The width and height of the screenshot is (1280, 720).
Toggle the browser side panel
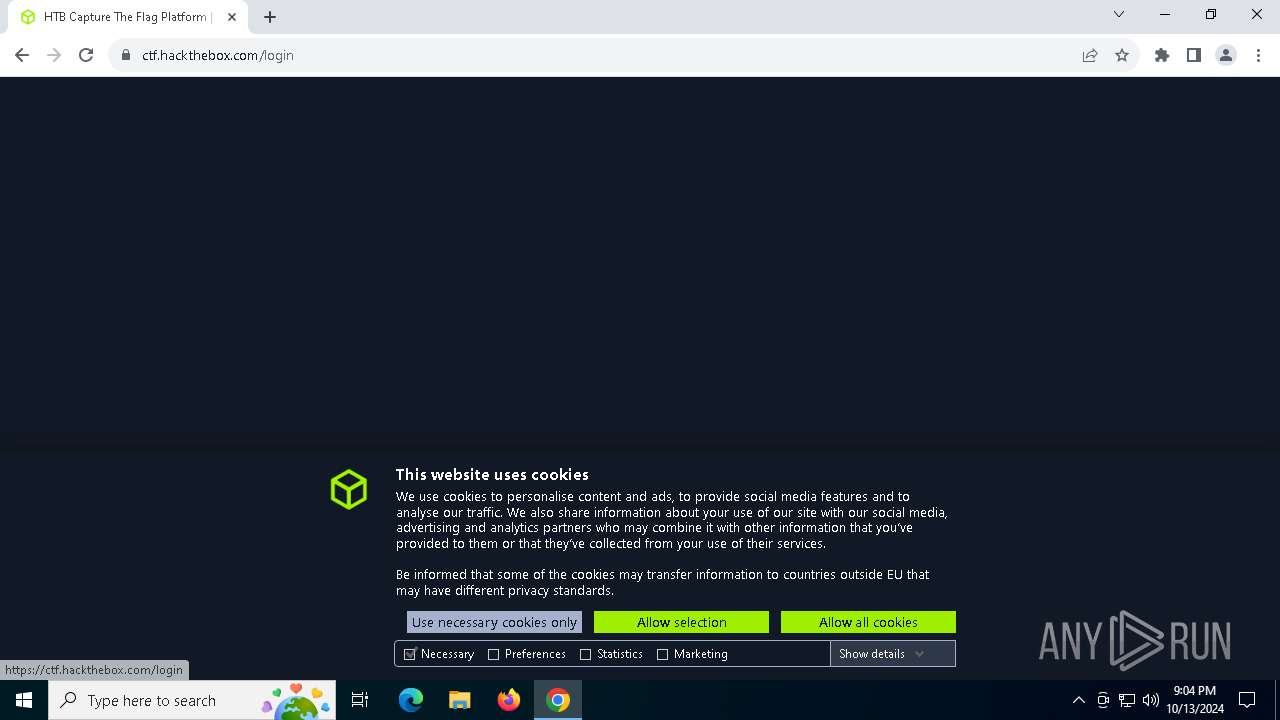[1194, 56]
